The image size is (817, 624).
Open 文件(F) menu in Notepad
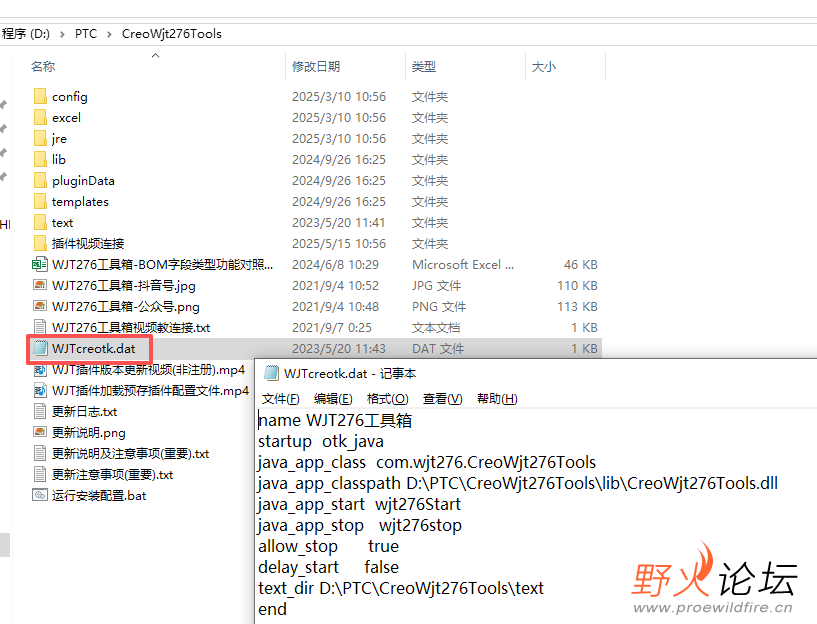(280, 398)
